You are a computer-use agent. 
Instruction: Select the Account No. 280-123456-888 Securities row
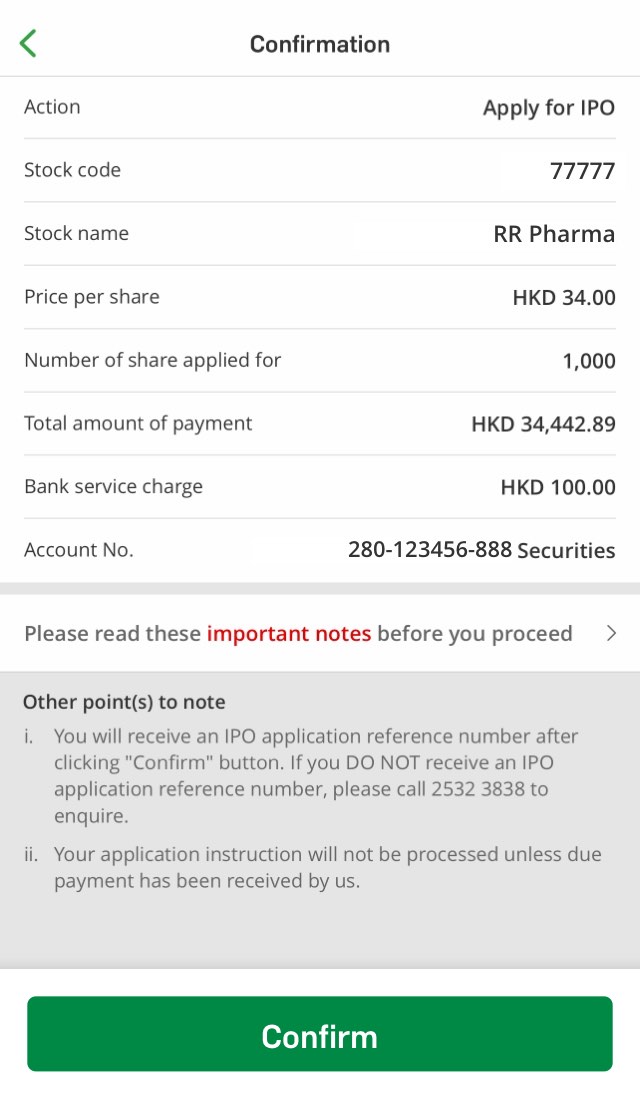point(320,549)
